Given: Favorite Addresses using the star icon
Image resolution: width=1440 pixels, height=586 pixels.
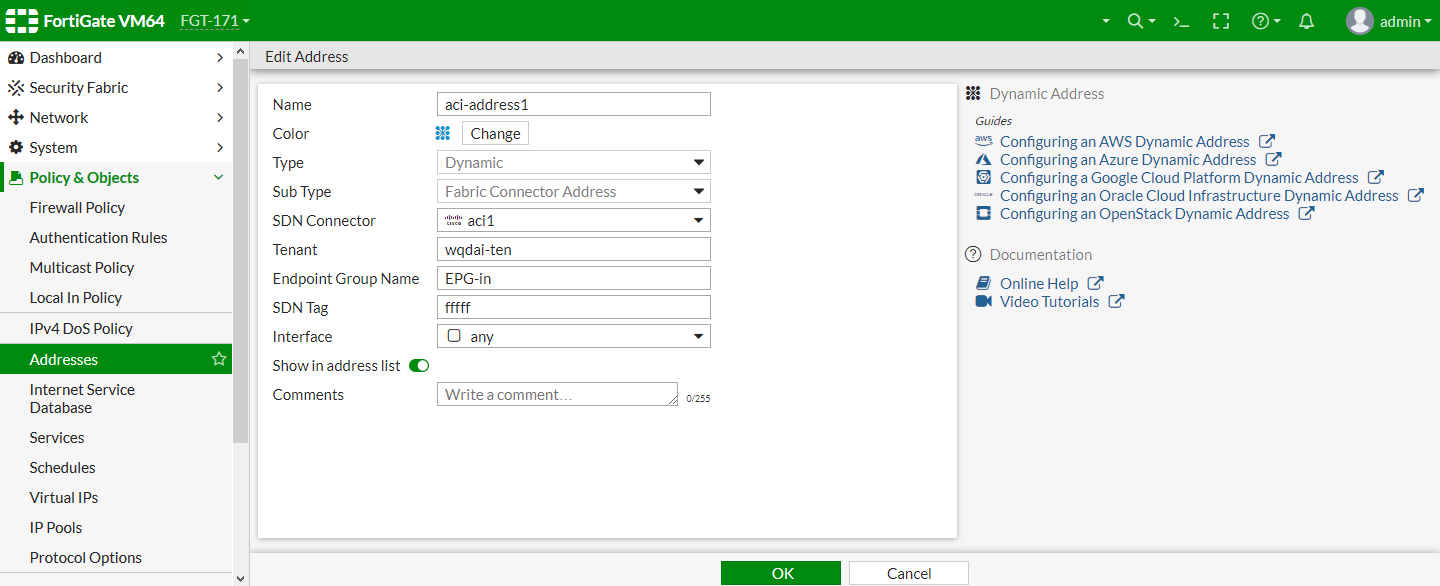Looking at the screenshot, I should (x=219, y=357).
